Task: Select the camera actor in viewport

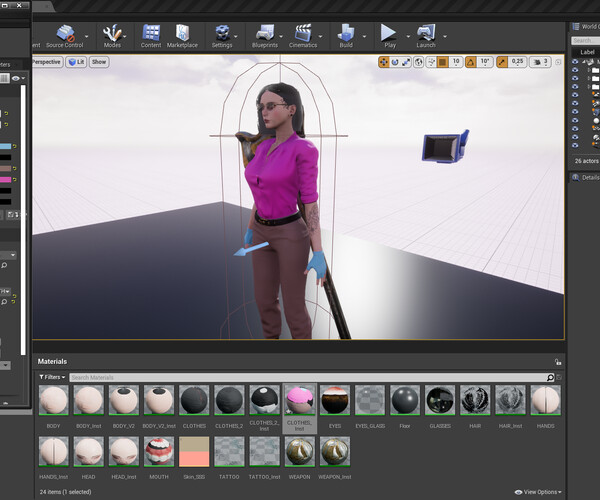Action: pos(445,147)
